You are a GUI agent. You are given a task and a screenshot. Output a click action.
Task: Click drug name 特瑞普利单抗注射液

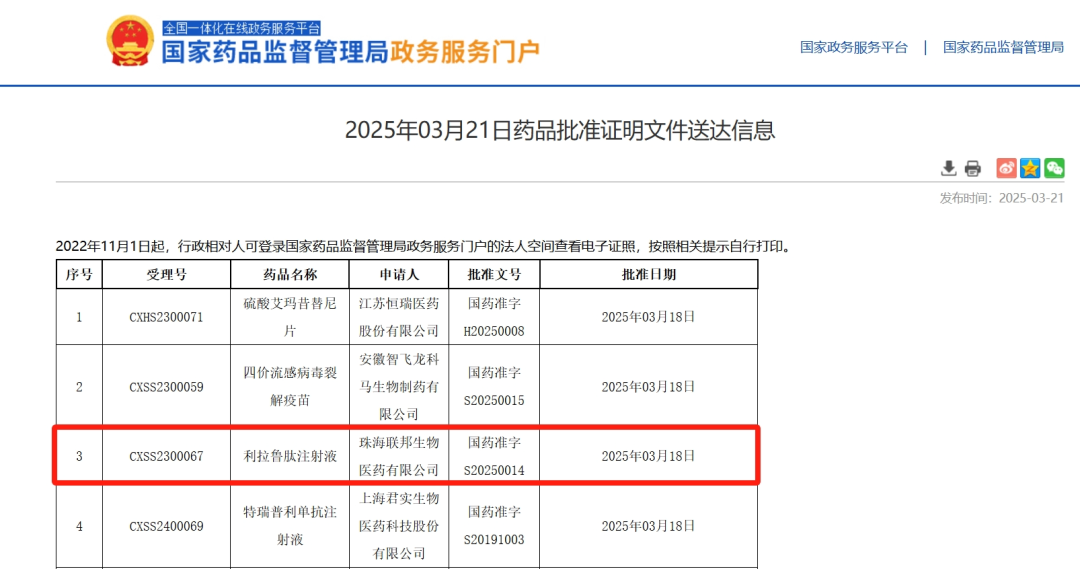[290, 526]
